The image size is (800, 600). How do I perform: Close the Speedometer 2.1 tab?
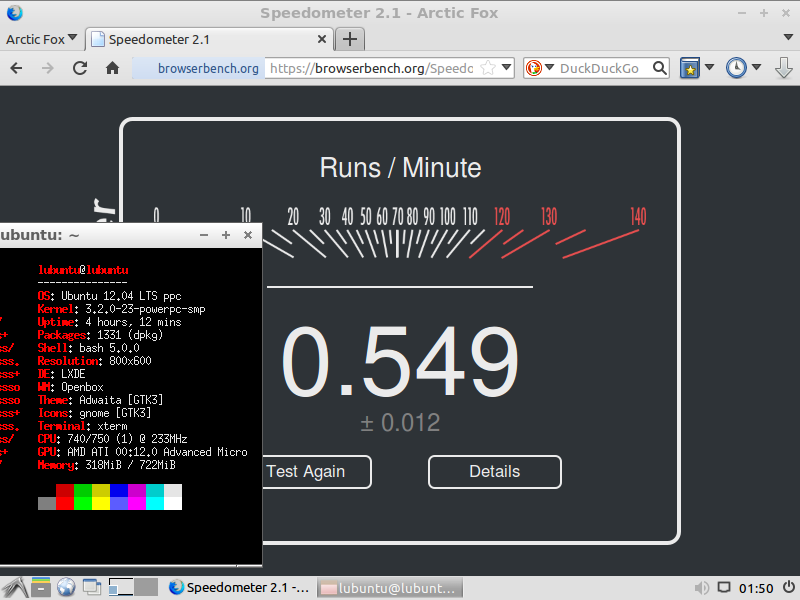[x=322, y=39]
